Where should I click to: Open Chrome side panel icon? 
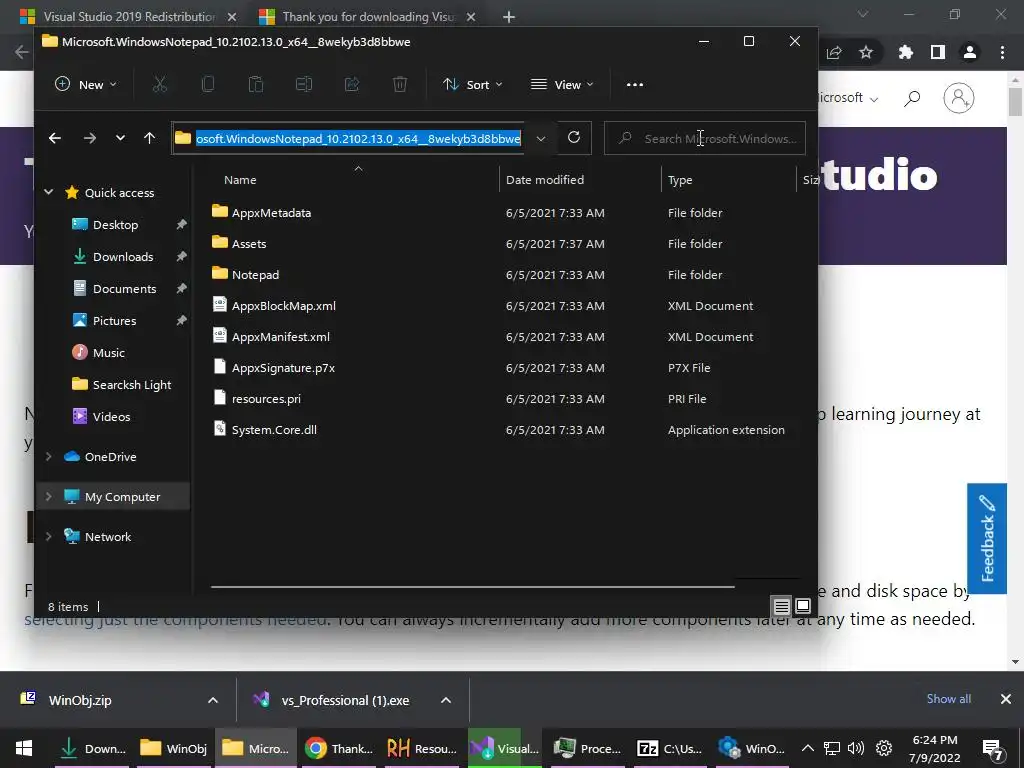point(938,52)
